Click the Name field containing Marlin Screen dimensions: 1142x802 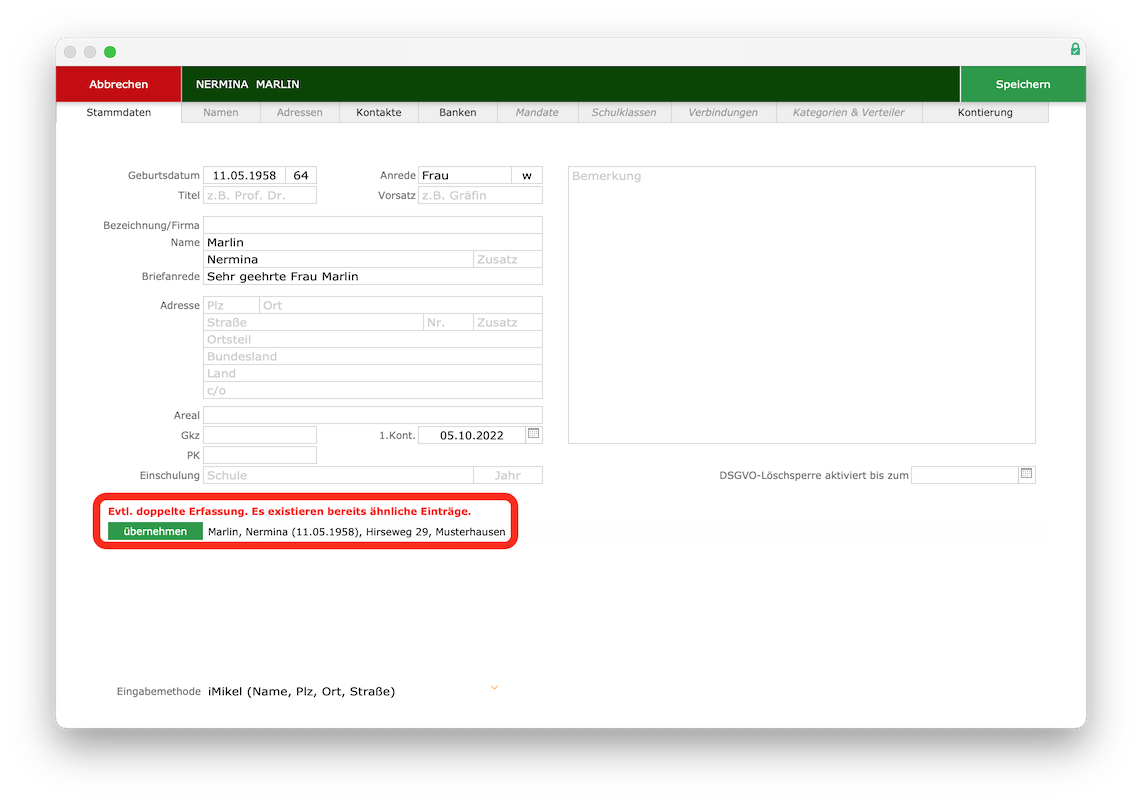373,242
